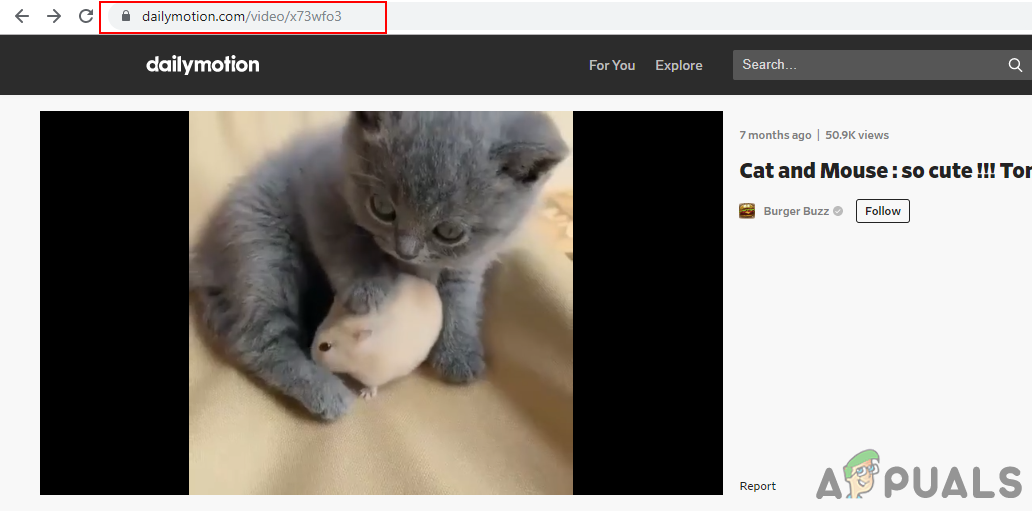Click the Report link
Viewport: 1032px width, 511px height.
point(758,486)
